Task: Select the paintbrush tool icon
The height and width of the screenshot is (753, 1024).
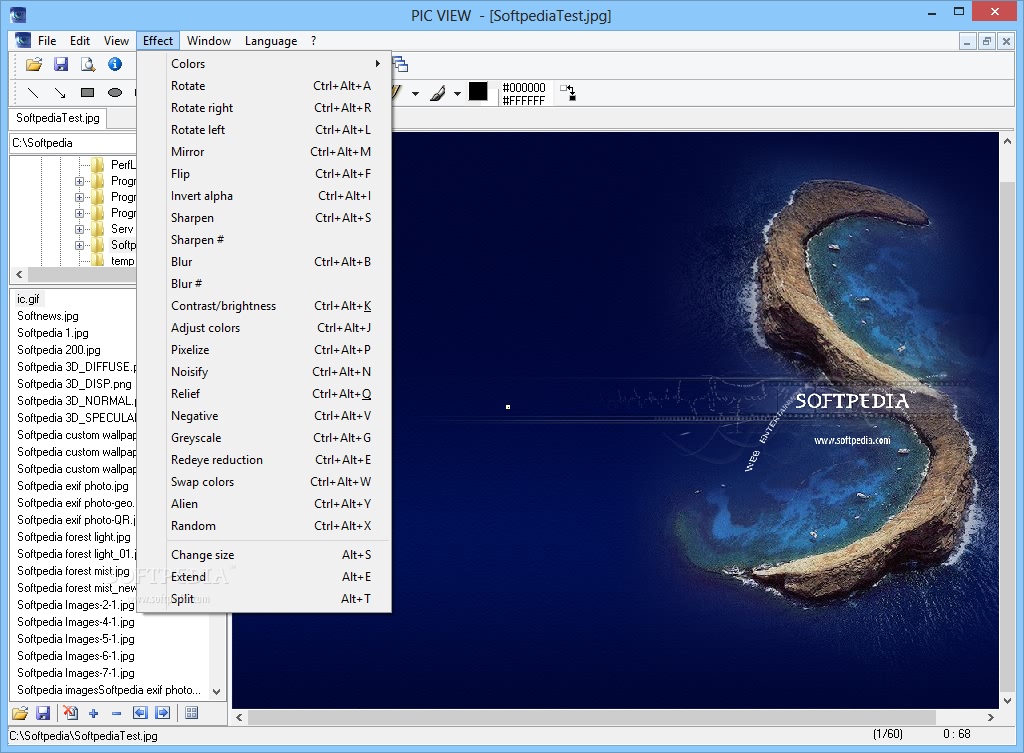Action: [x=438, y=93]
